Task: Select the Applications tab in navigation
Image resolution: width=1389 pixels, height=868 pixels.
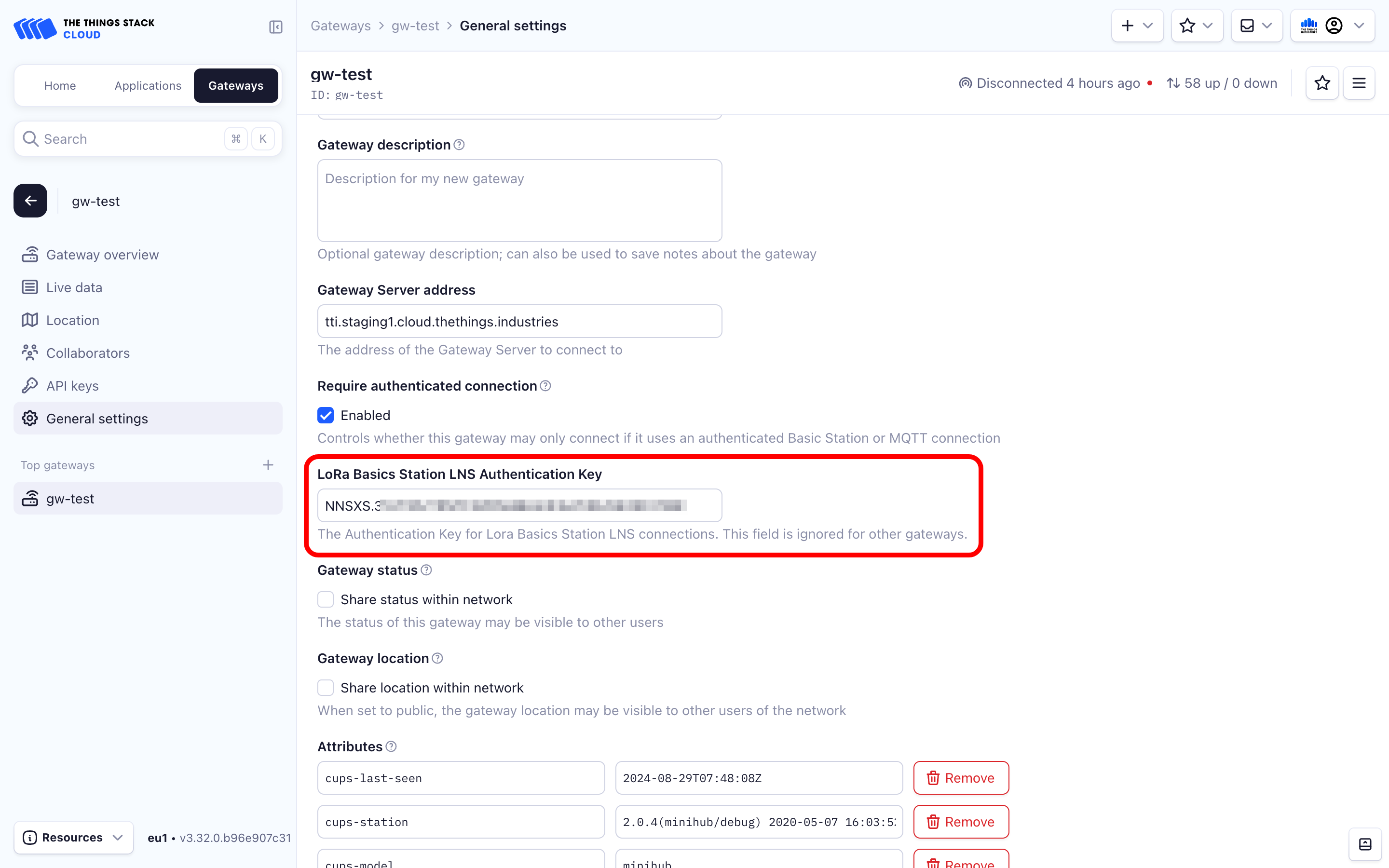Action: click(x=148, y=85)
